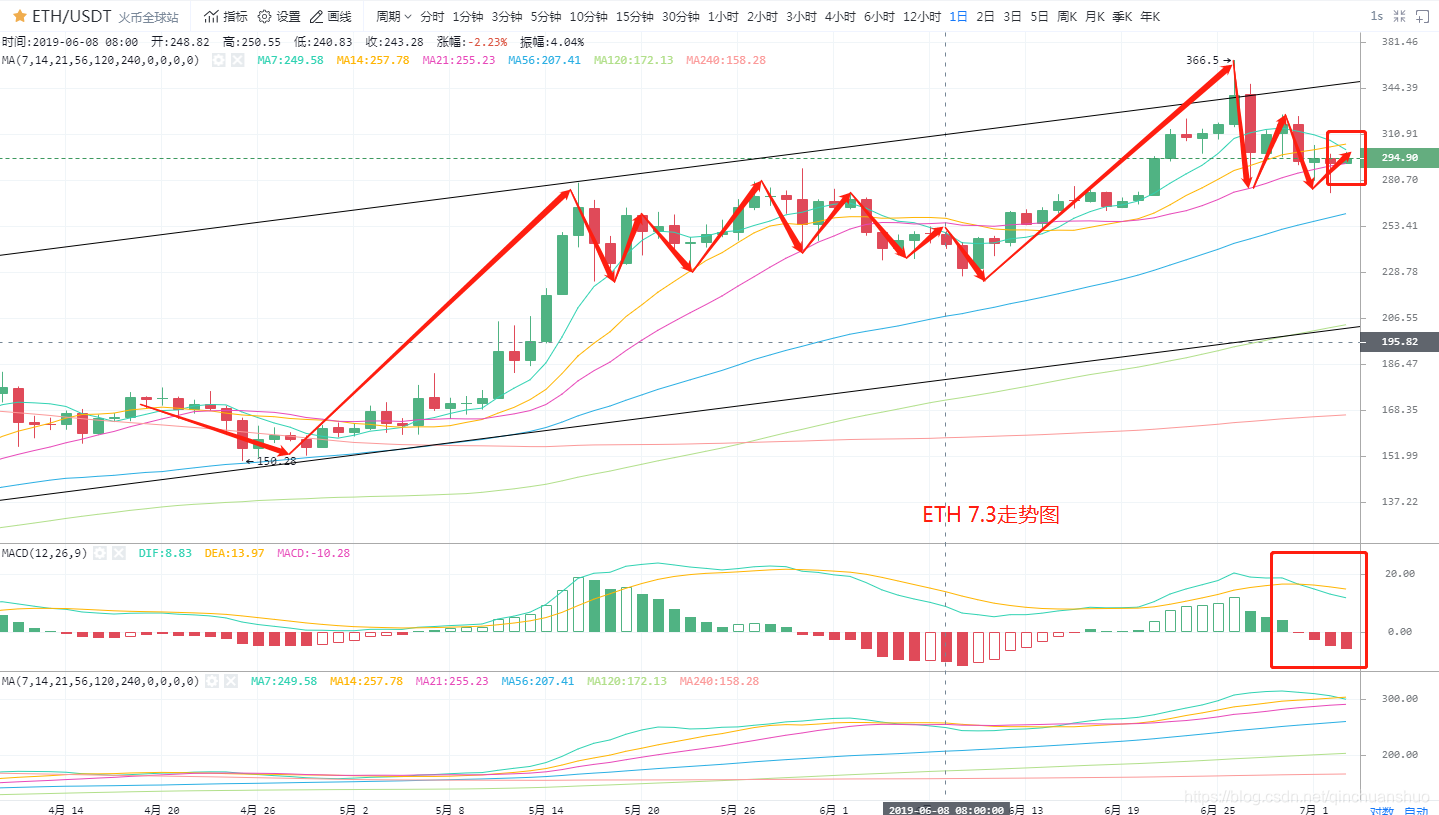Select the 15分钟 interval
The image size is (1439, 815).
coord(635,16)
